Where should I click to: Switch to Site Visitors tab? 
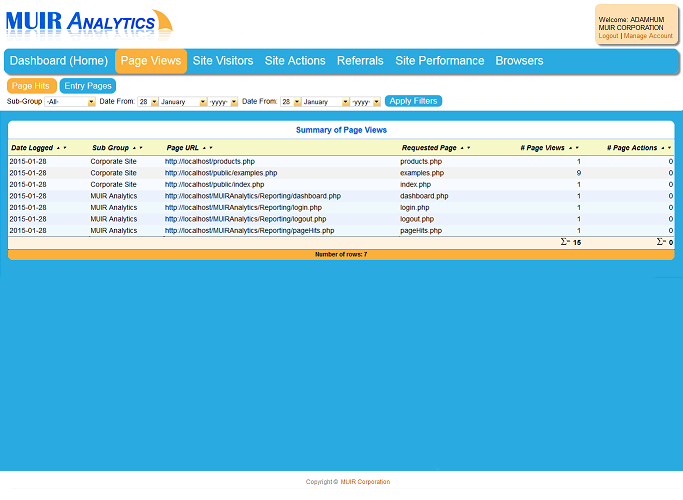(x=223, y=61)
